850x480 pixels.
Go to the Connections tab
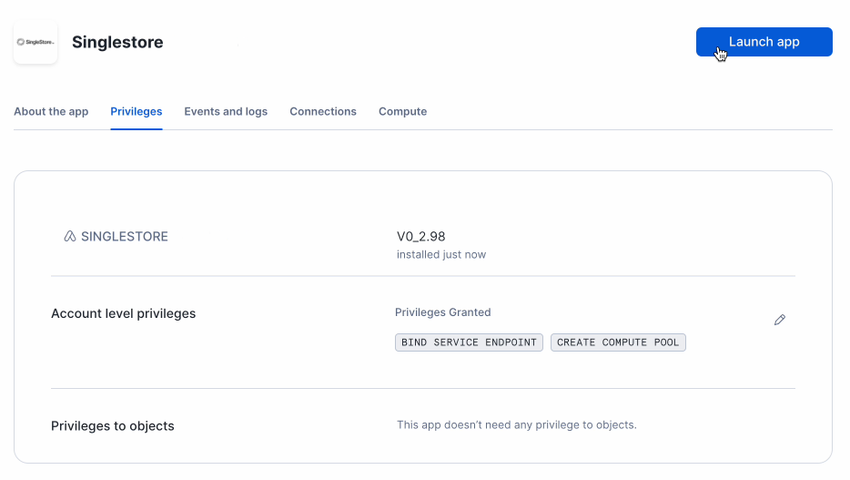[323, 112]
